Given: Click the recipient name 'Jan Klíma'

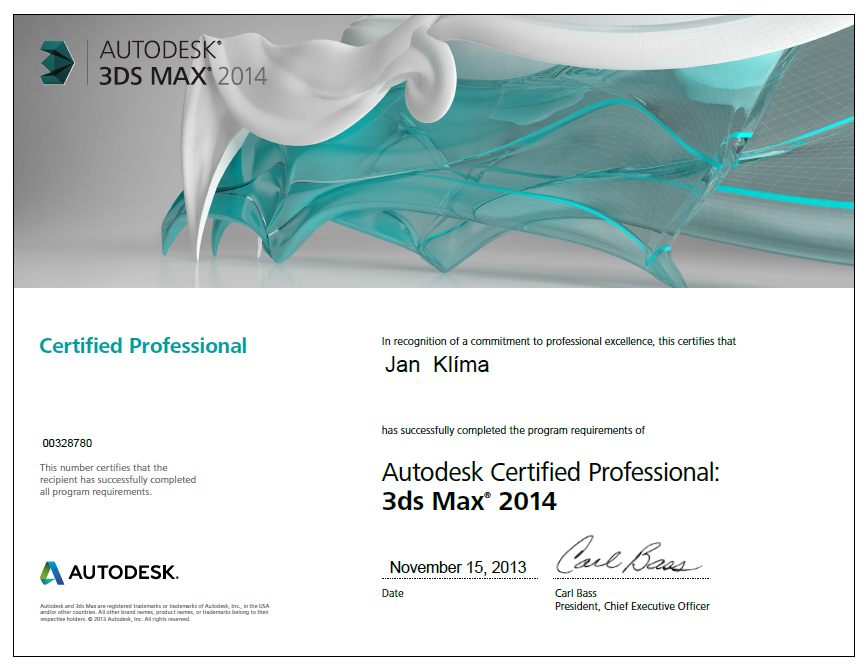Looking at the screenshot, I should (437, 364).
